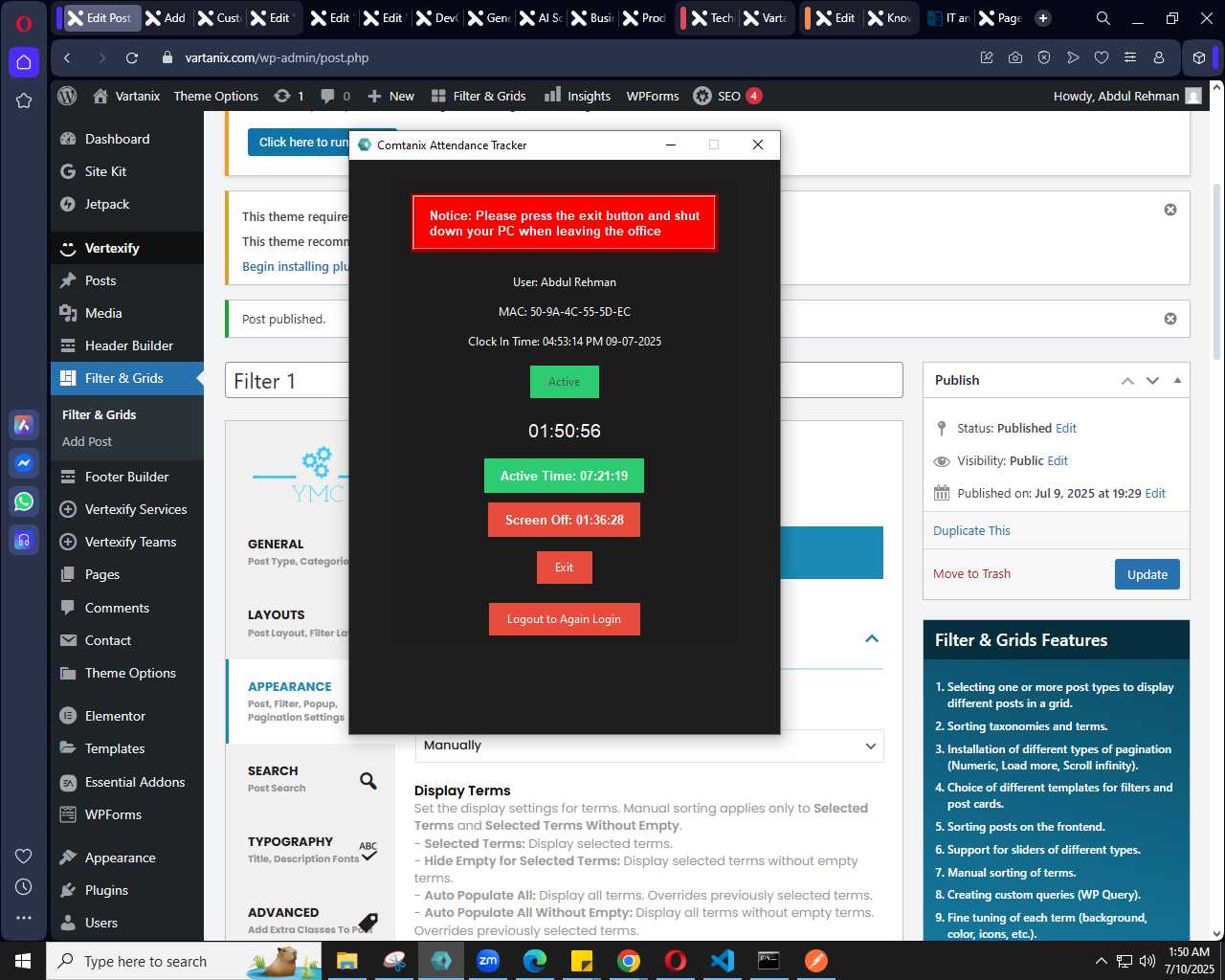Image resolution: width=1225 pixels, height=980 pixels.
Task: Click Move to Trash link
Action: coord(971,574)
